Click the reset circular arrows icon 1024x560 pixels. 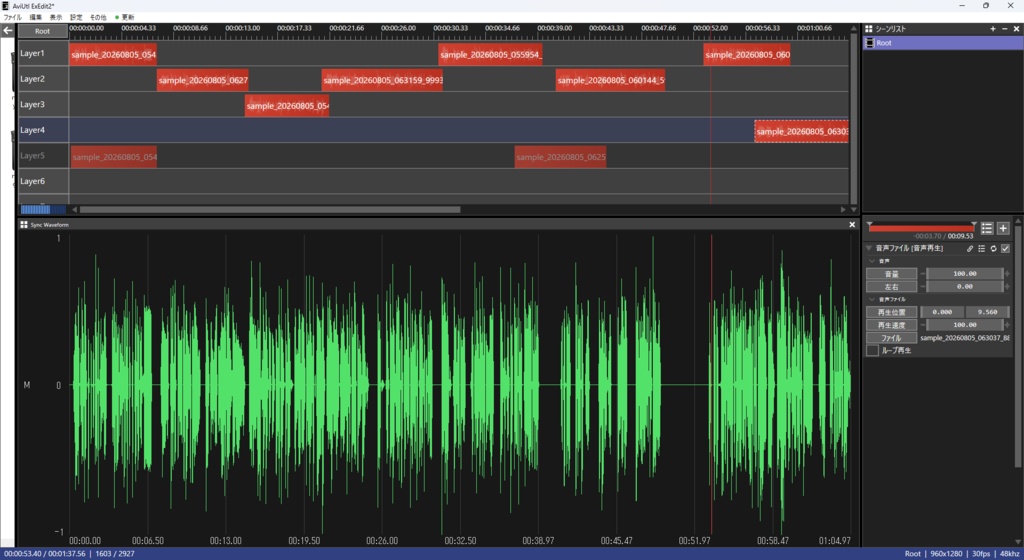click(x=993, y=248)
